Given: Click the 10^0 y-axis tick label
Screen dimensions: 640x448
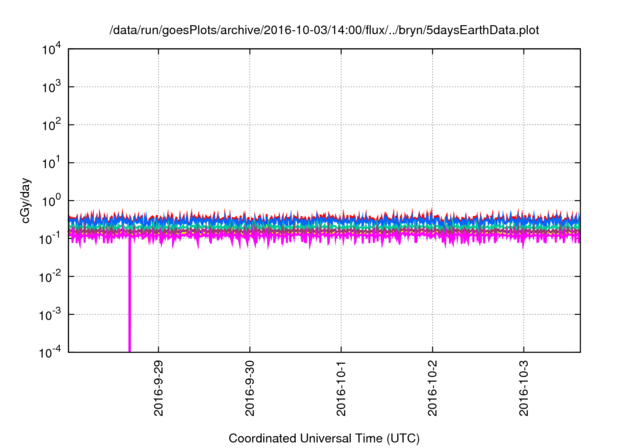Looking at the screenshot, I should (x=51, y=201).
